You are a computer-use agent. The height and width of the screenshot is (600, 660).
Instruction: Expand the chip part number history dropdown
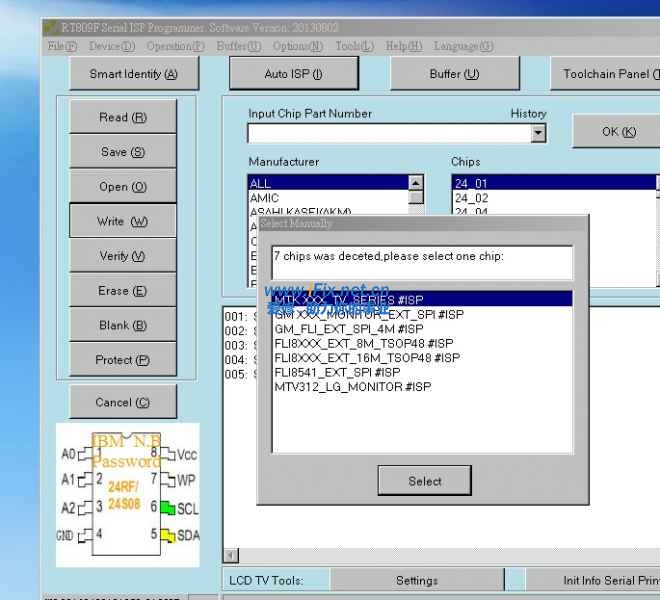pyautogui.click(x=538, y=133)
